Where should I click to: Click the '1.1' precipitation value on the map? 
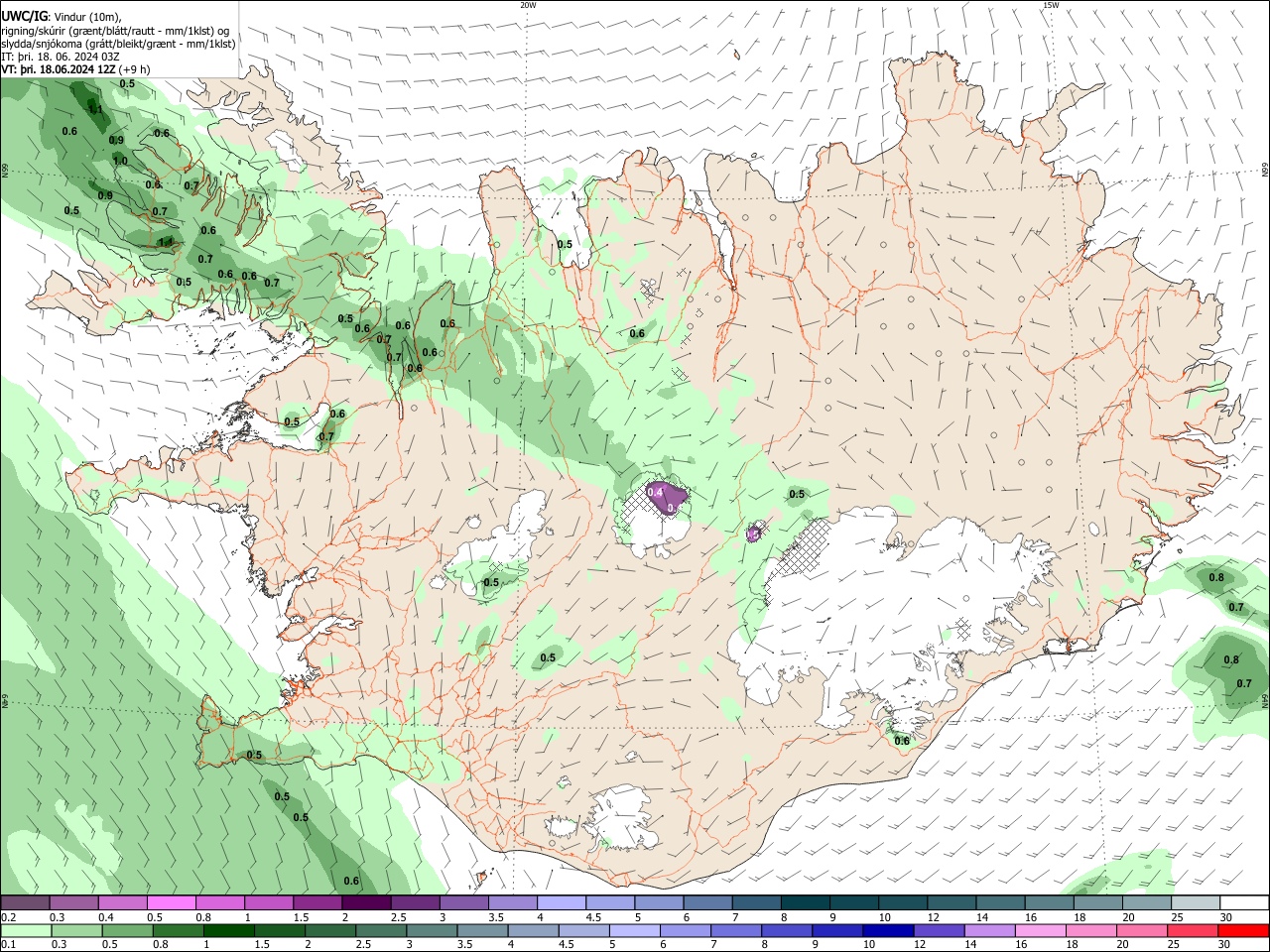pyautogui.click(x=96, y=110)
